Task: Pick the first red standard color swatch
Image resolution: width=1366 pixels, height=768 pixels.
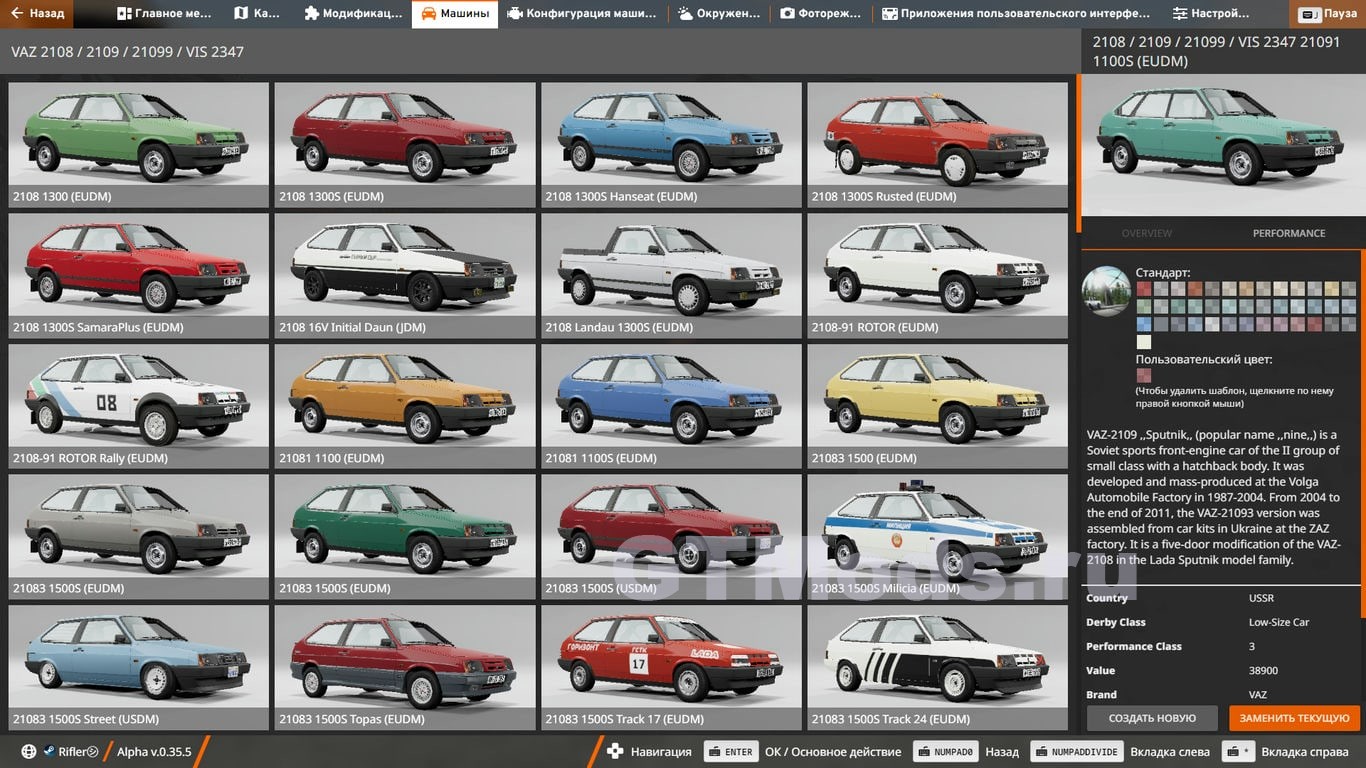Action: tap(1143, 289)
